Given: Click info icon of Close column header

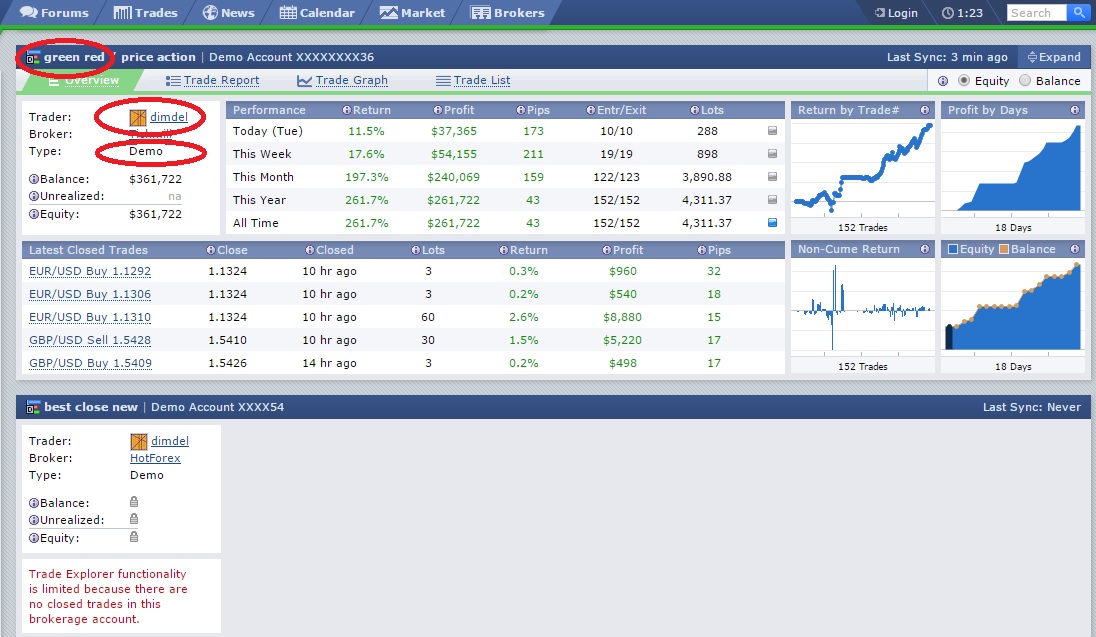Looking at the screenshot, I should coord(210,250).
